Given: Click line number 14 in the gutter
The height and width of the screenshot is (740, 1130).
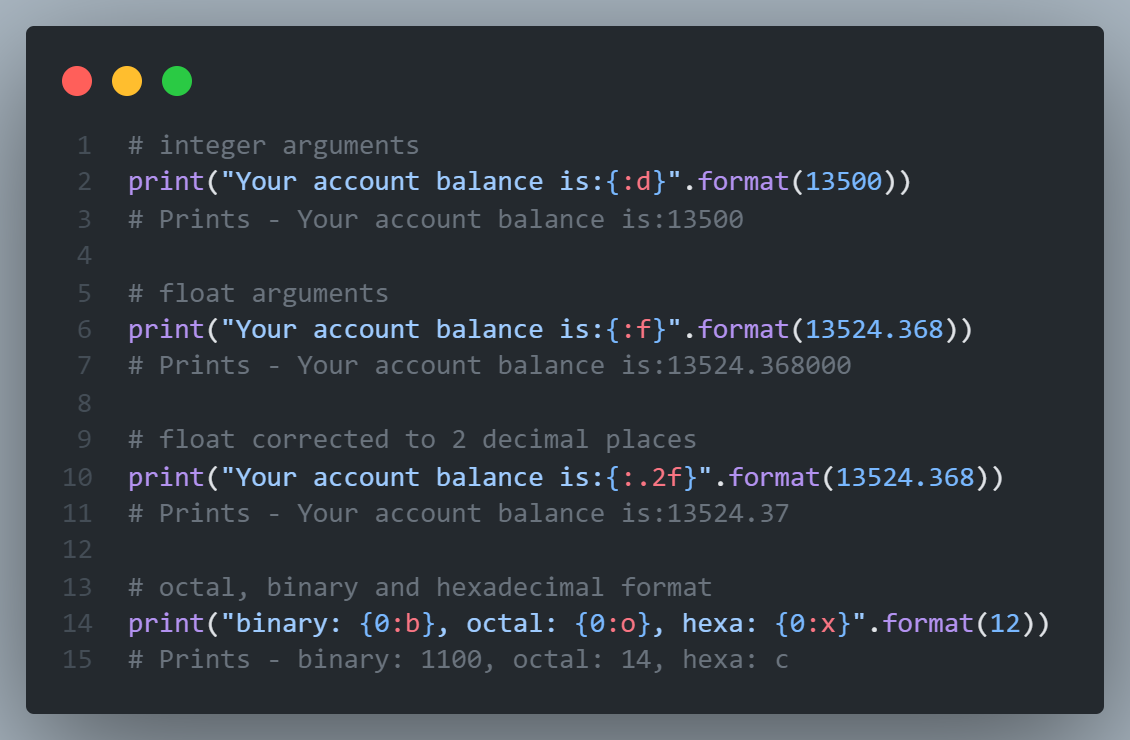Looking at the screenshot, I should (x=78, y=623).
